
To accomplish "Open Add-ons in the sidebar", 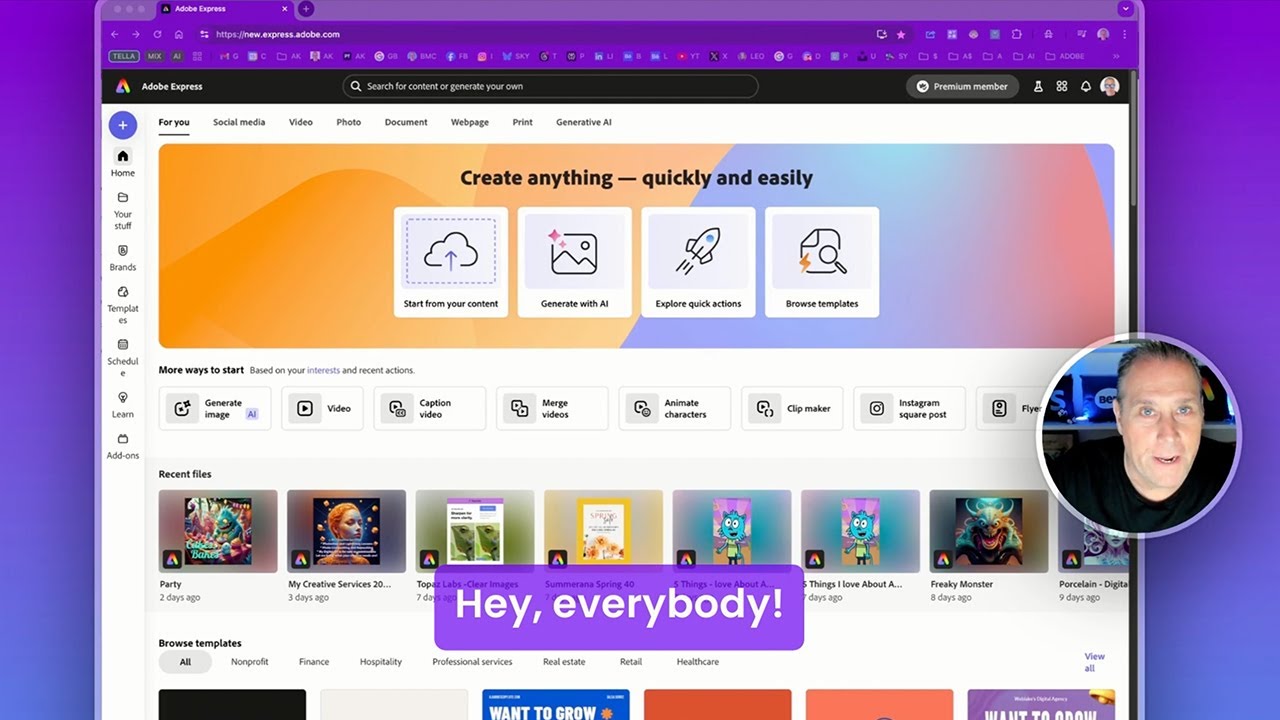I will coord(123,446).
